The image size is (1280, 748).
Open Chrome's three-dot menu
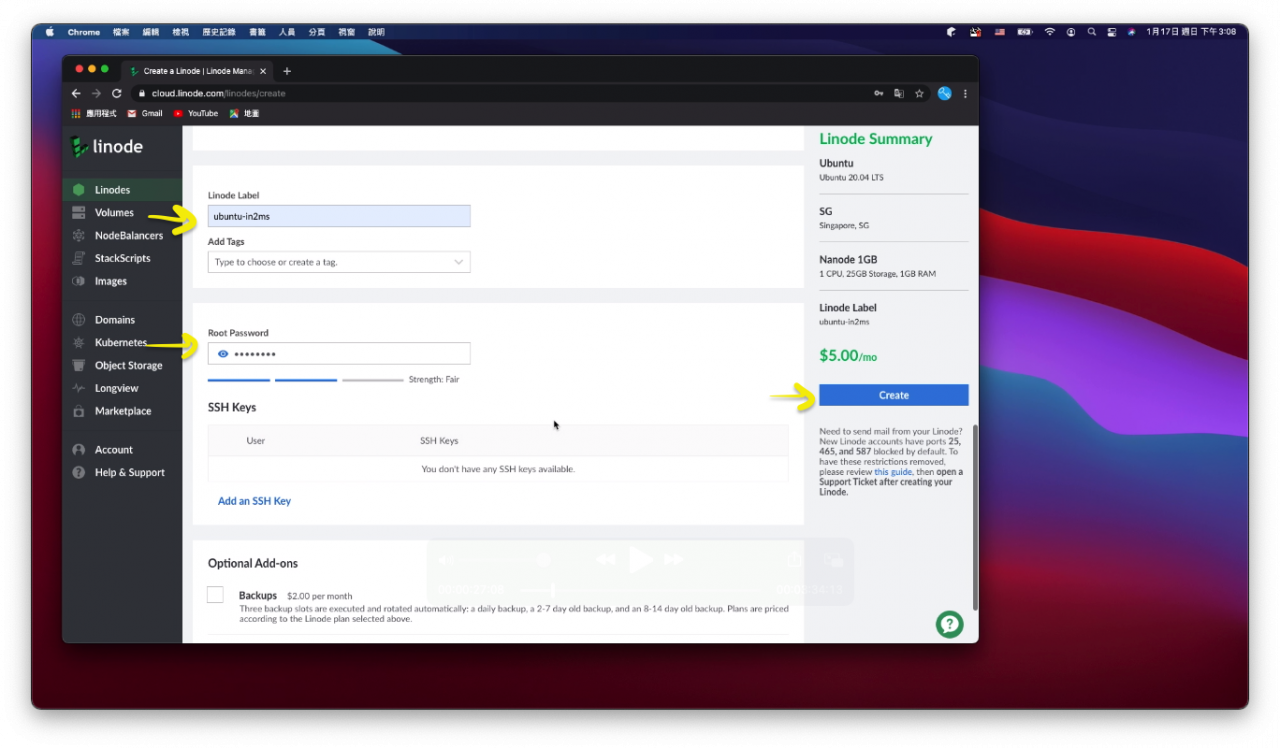(965, 93)
